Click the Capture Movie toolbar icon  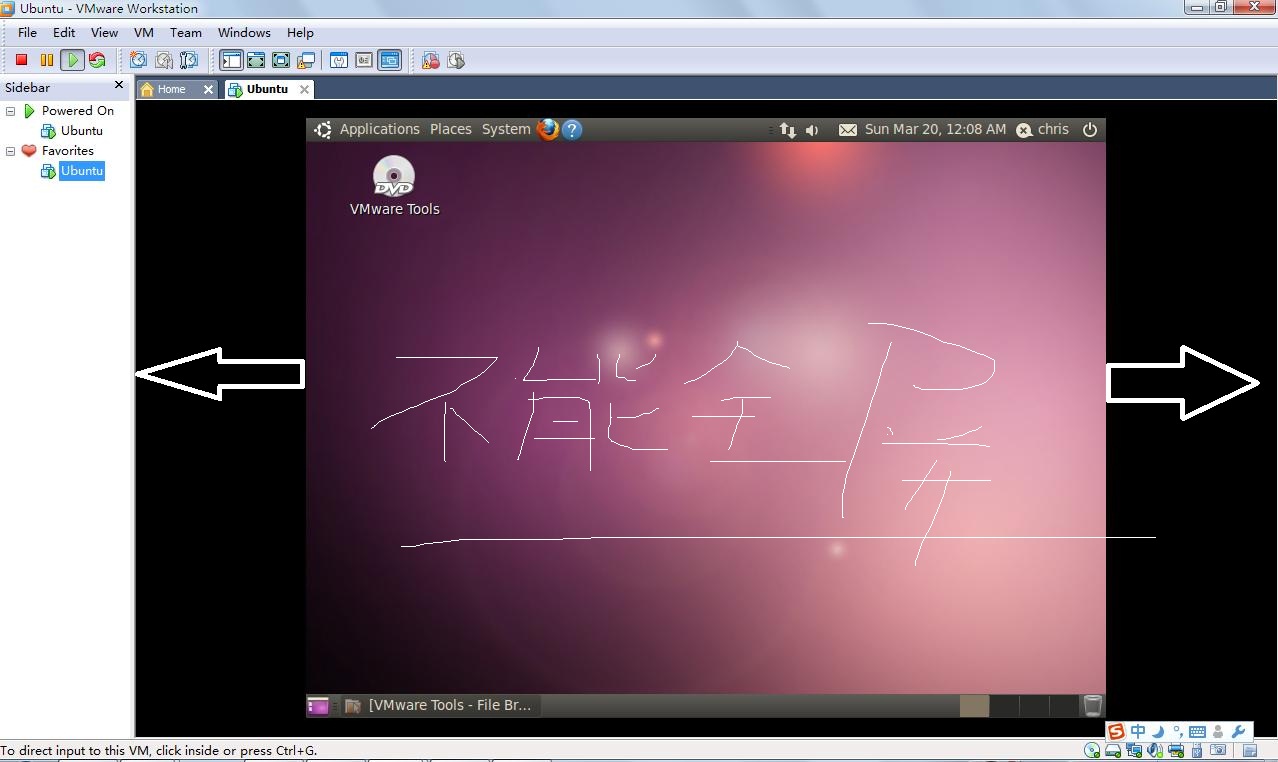[x=431, y=60]
